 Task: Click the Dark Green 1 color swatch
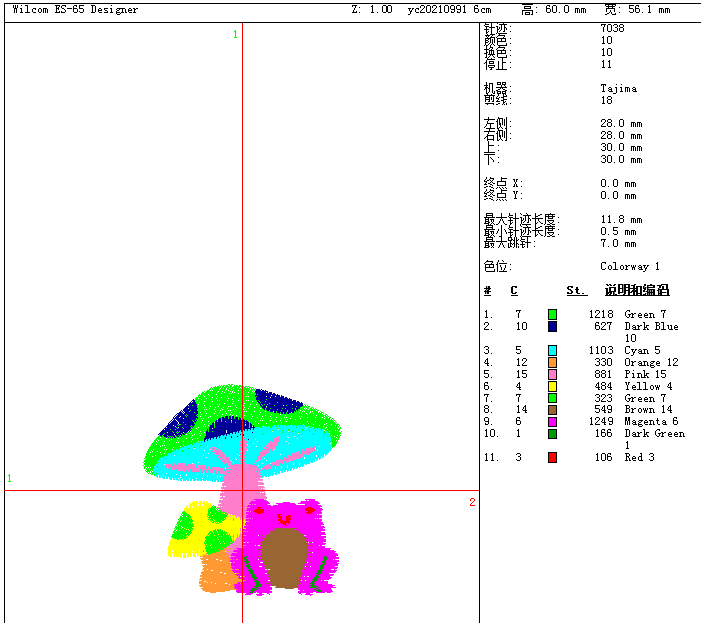pos(552,434)
